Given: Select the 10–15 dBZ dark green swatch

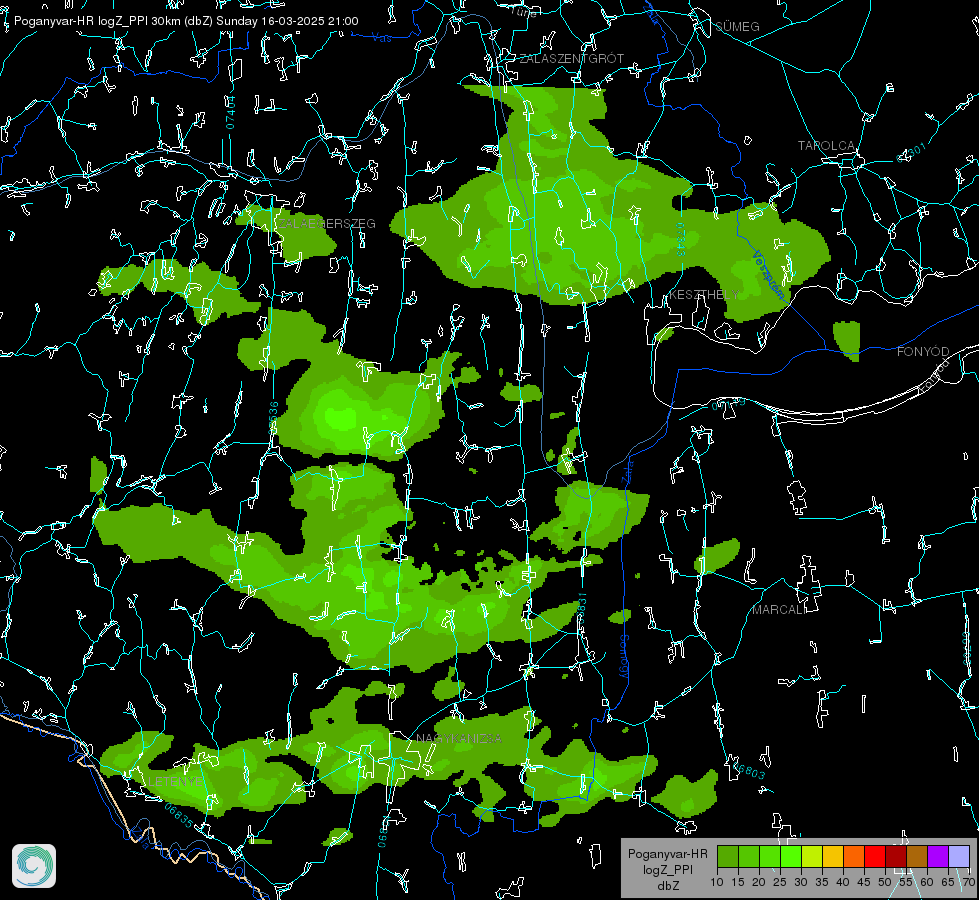Looking at the screenshot, I should pos(728,856).
